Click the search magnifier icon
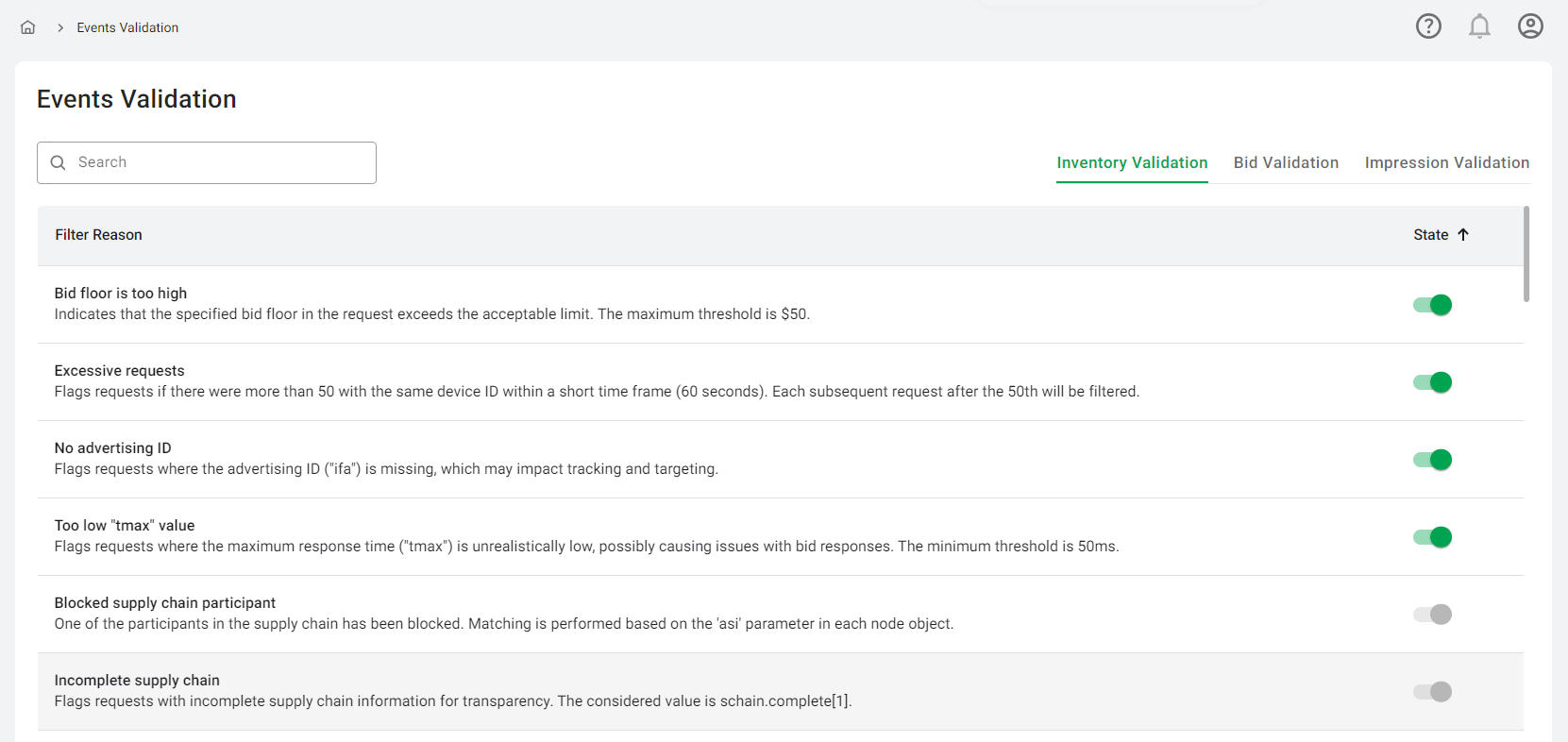The width and height of the screenshot is (1568, 742). [x=58, y=162]
